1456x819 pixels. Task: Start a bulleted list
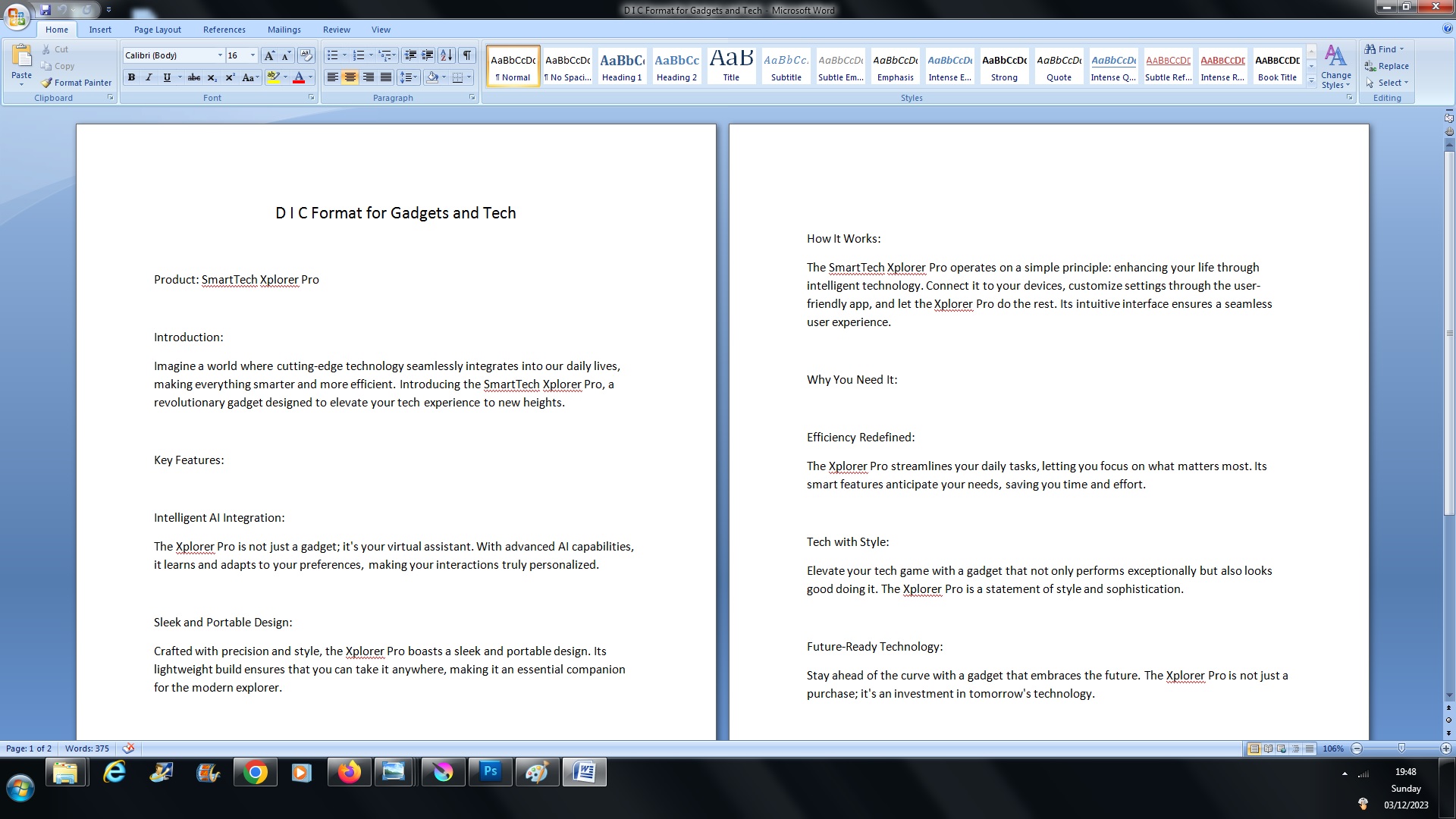tap(332, 55)
